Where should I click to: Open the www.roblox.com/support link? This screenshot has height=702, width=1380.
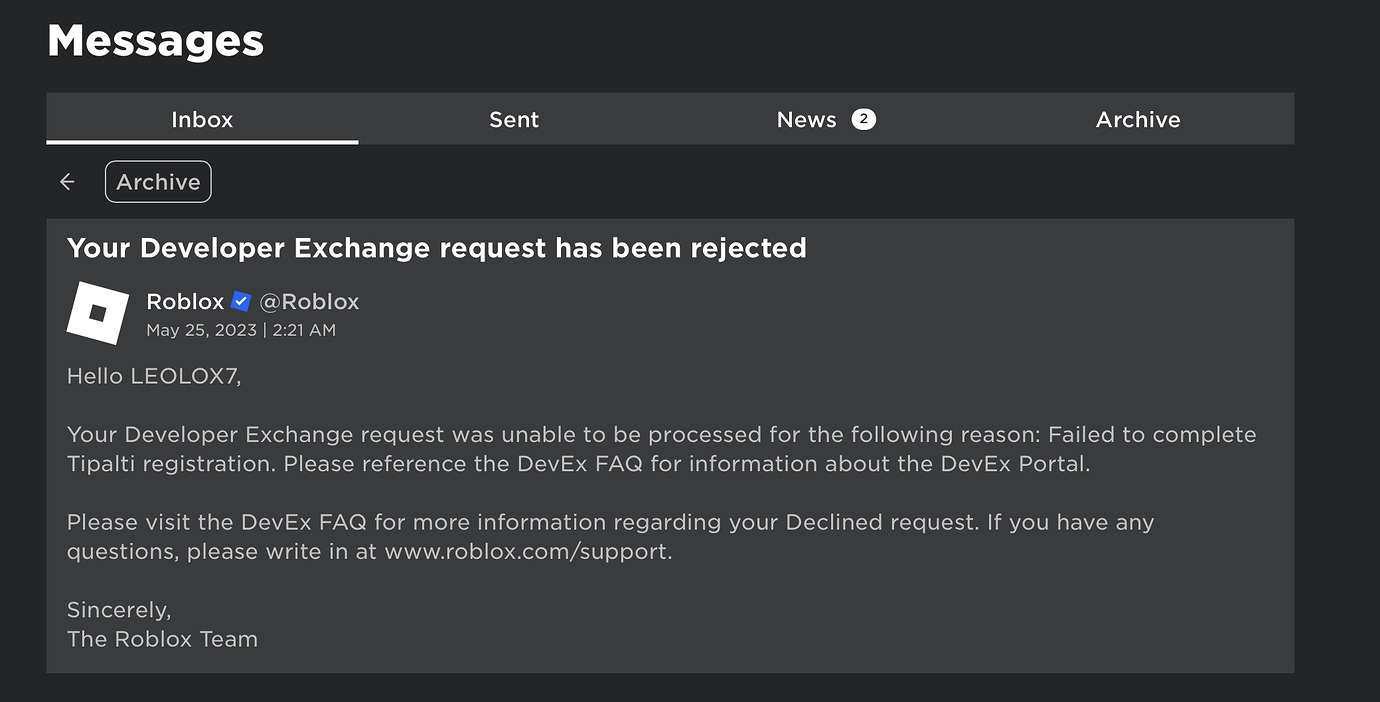[528, 550]
